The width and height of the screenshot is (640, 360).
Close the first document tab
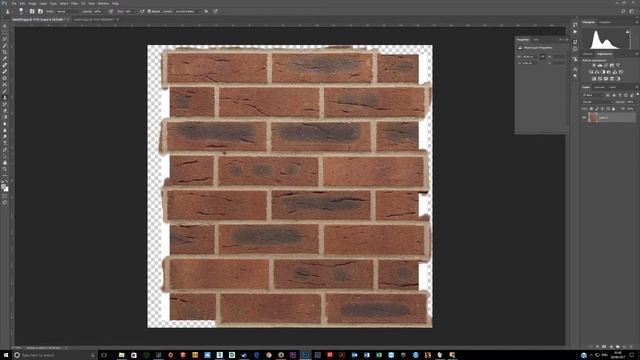pyautogui.click(x=68, y=19)
